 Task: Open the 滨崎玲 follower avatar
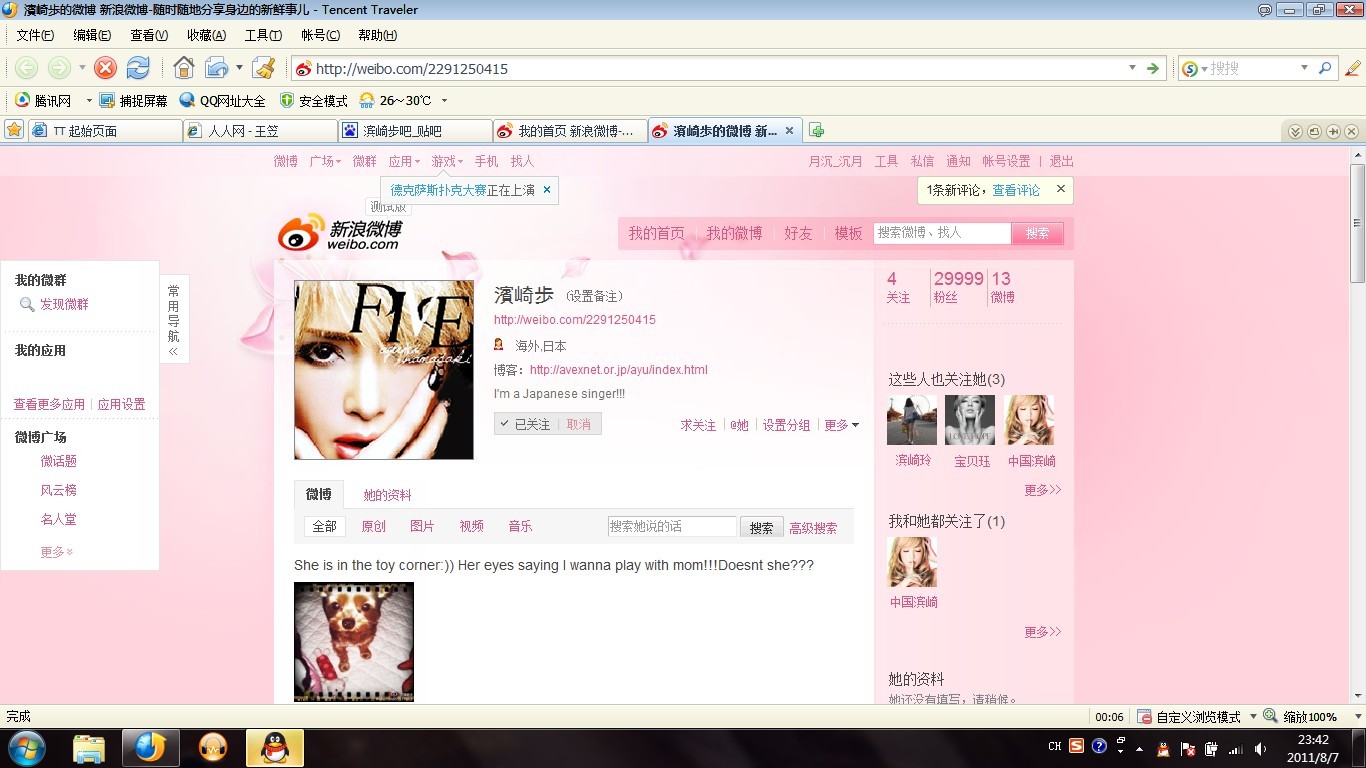pos(912,420)
